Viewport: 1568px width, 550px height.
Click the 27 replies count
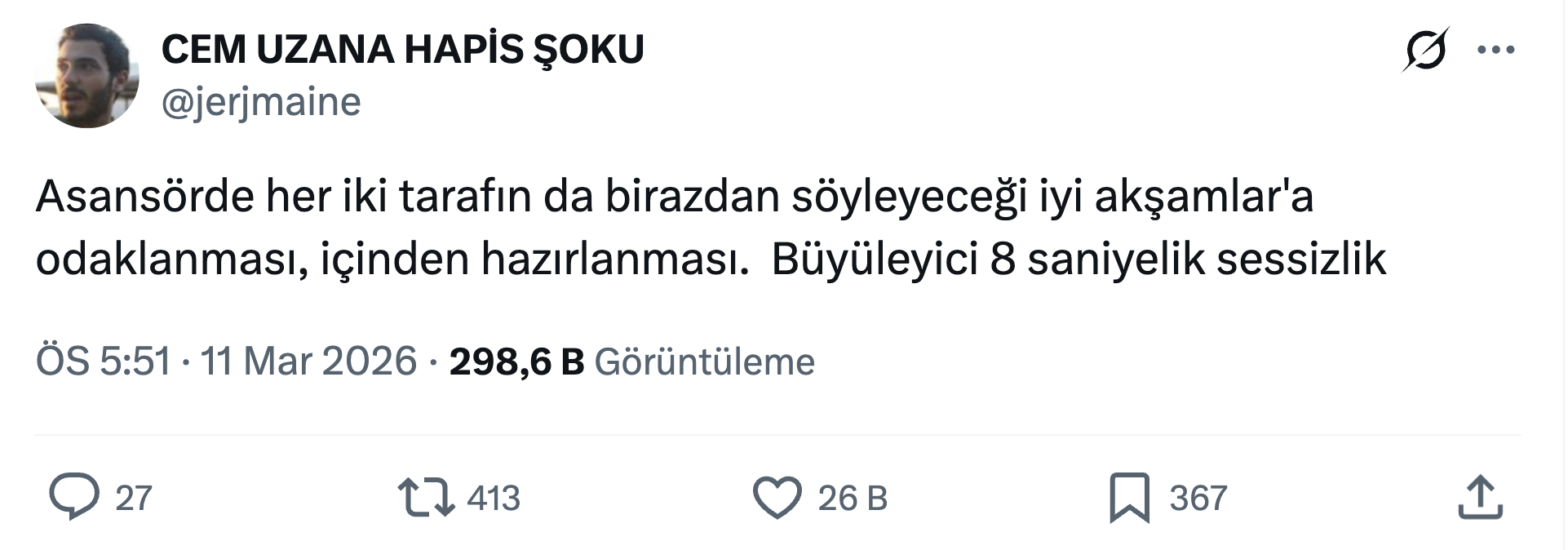pos(134,498)
